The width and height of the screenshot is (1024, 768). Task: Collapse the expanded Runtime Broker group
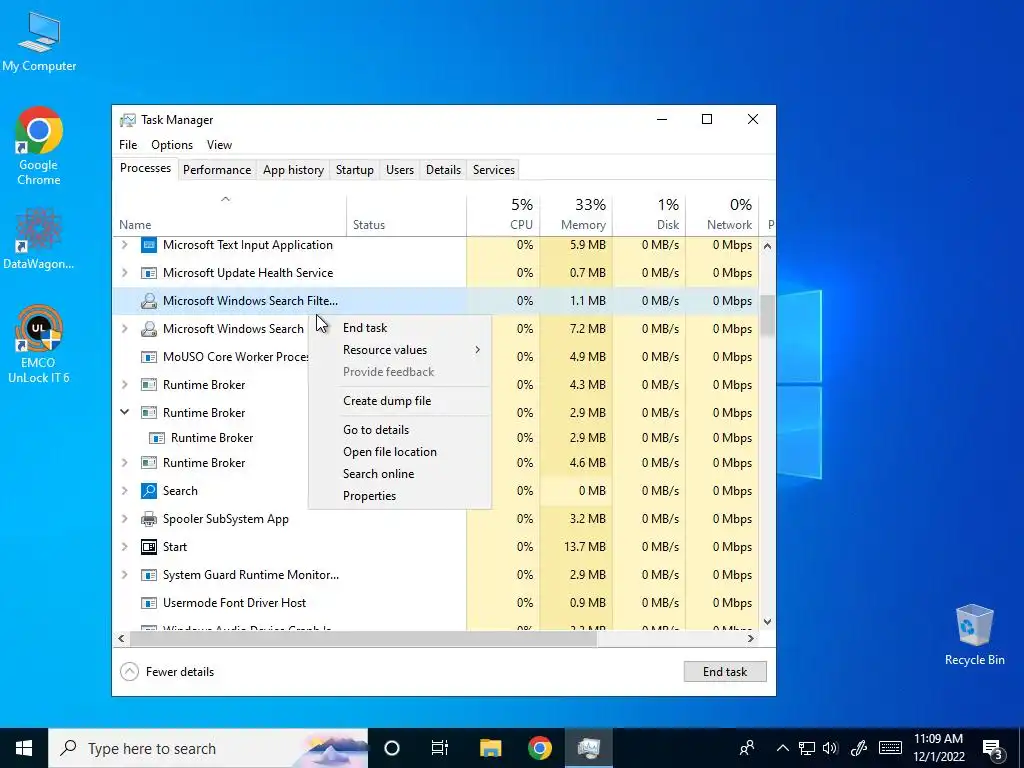tap(125, 413)
